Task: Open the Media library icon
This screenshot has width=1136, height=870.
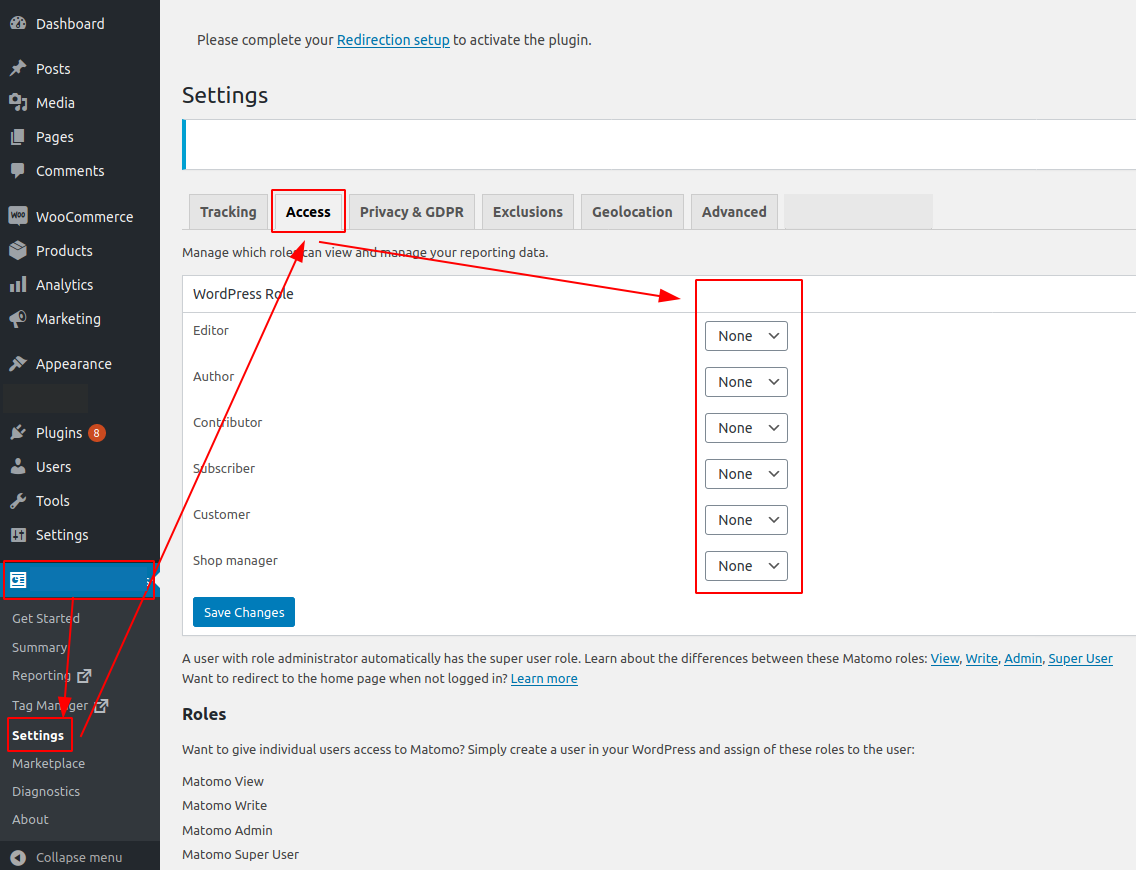Action: [21, 102]
